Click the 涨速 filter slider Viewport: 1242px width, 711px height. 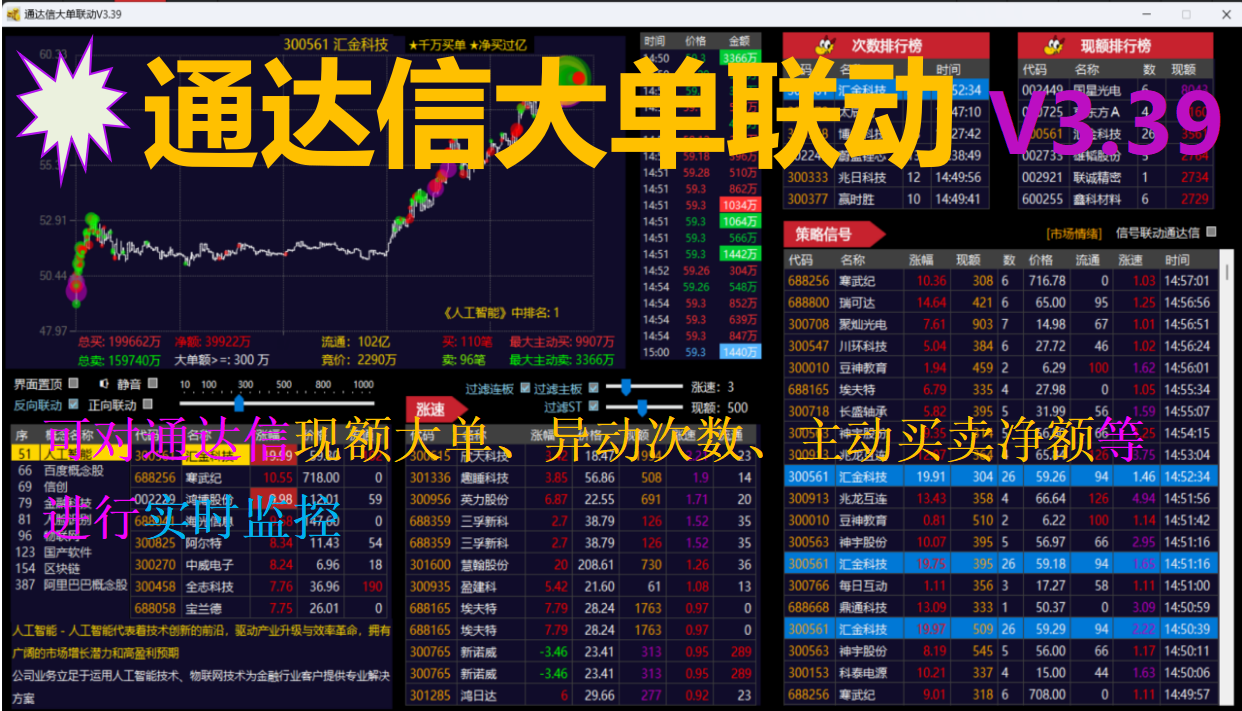pos(625,387)
